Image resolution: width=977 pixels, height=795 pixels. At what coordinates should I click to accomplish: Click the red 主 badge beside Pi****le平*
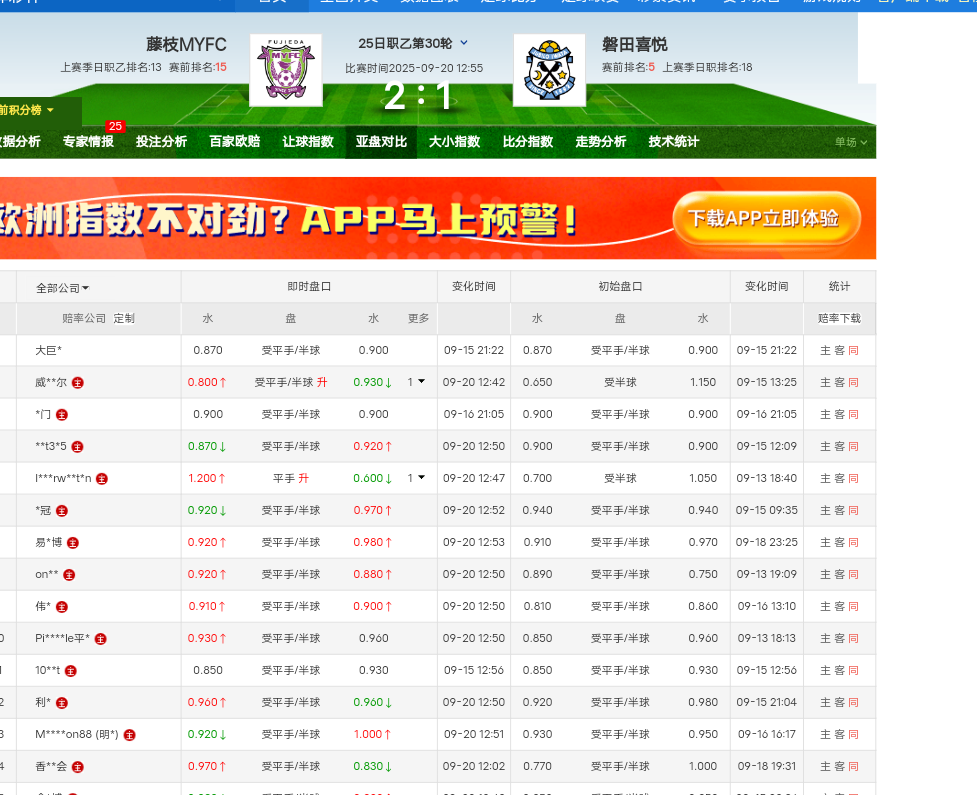tap(101, 638)
